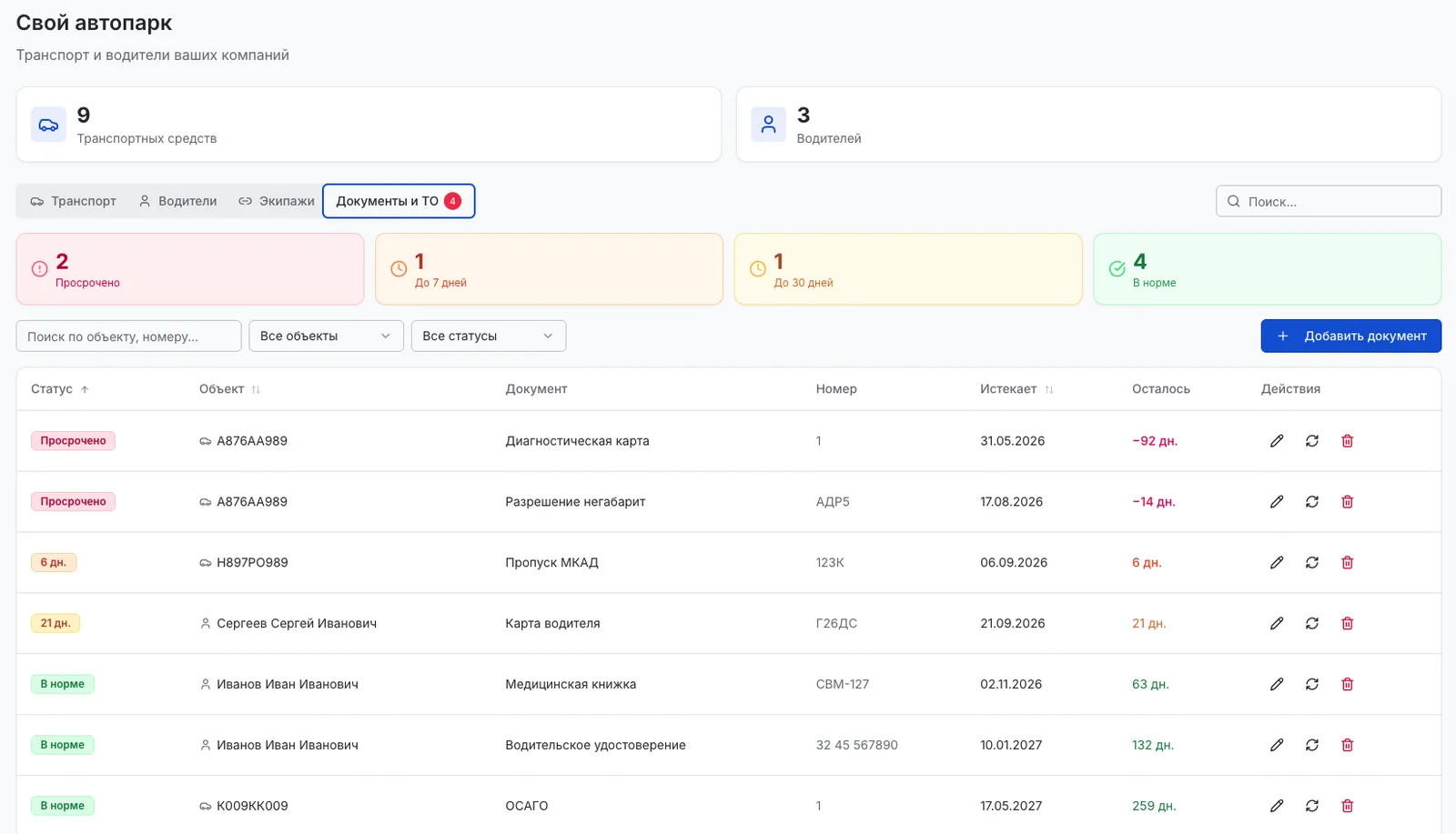Click the Добавить документ button

1350,336
